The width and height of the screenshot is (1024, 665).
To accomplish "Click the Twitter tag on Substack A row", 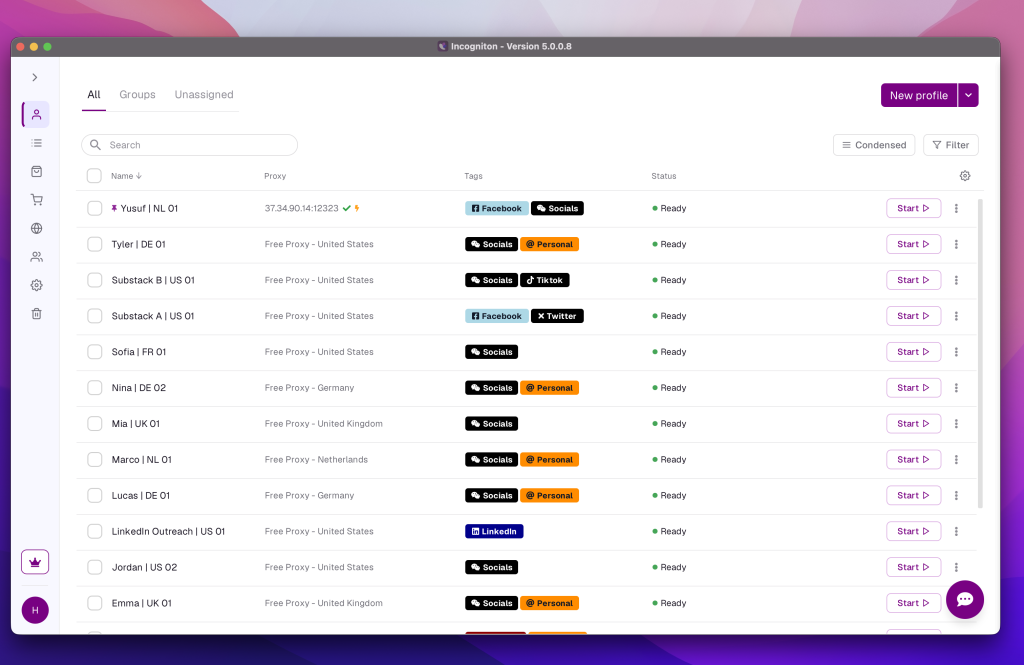I will click(557, 316).
